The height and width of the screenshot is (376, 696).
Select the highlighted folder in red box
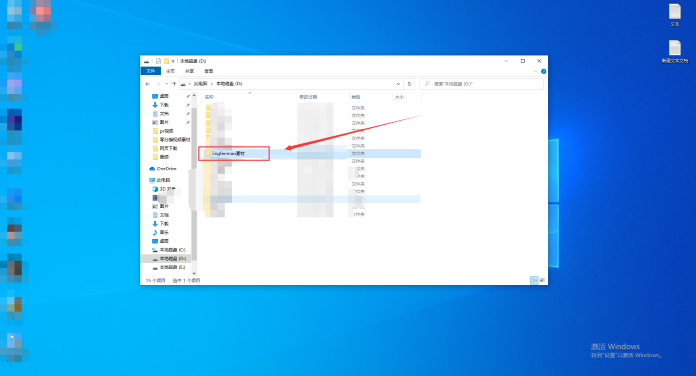point(234,153)
